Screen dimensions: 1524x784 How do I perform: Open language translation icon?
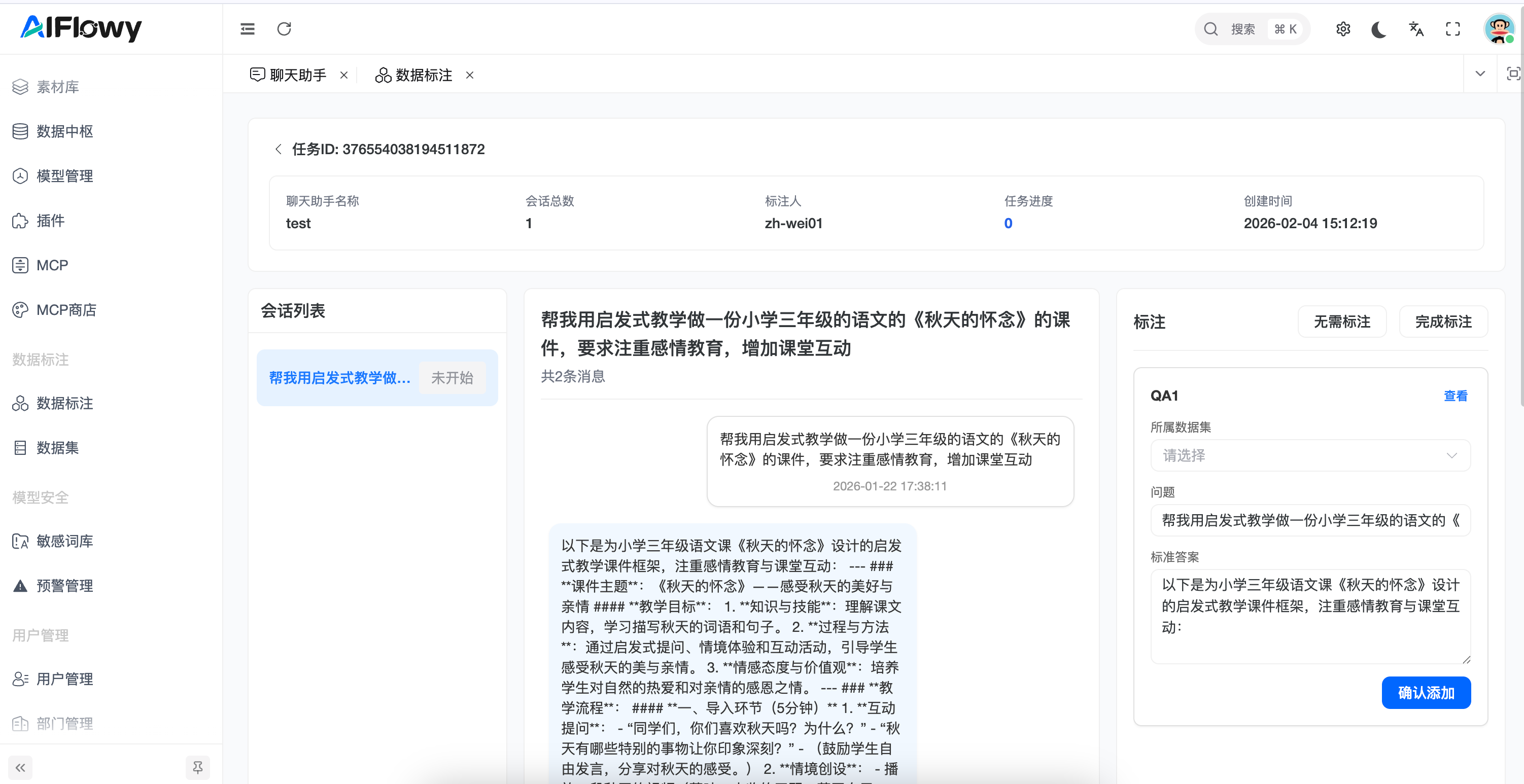click(1416, 29)
